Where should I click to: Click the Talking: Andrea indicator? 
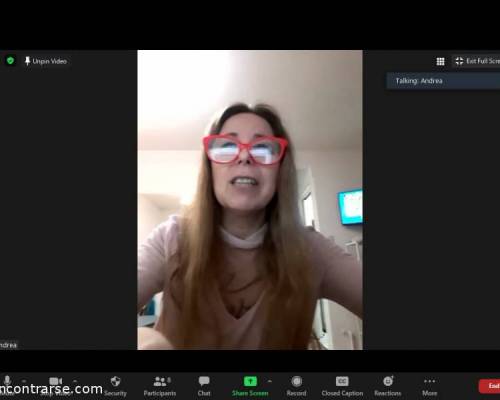click(443, 81)
